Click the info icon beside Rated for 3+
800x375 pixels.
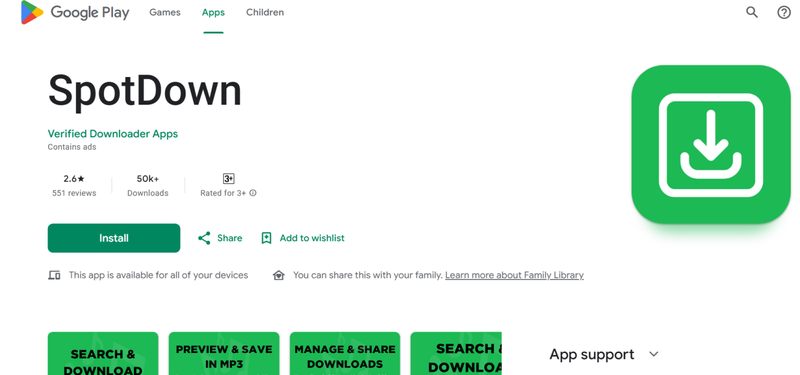pos(253,193)
